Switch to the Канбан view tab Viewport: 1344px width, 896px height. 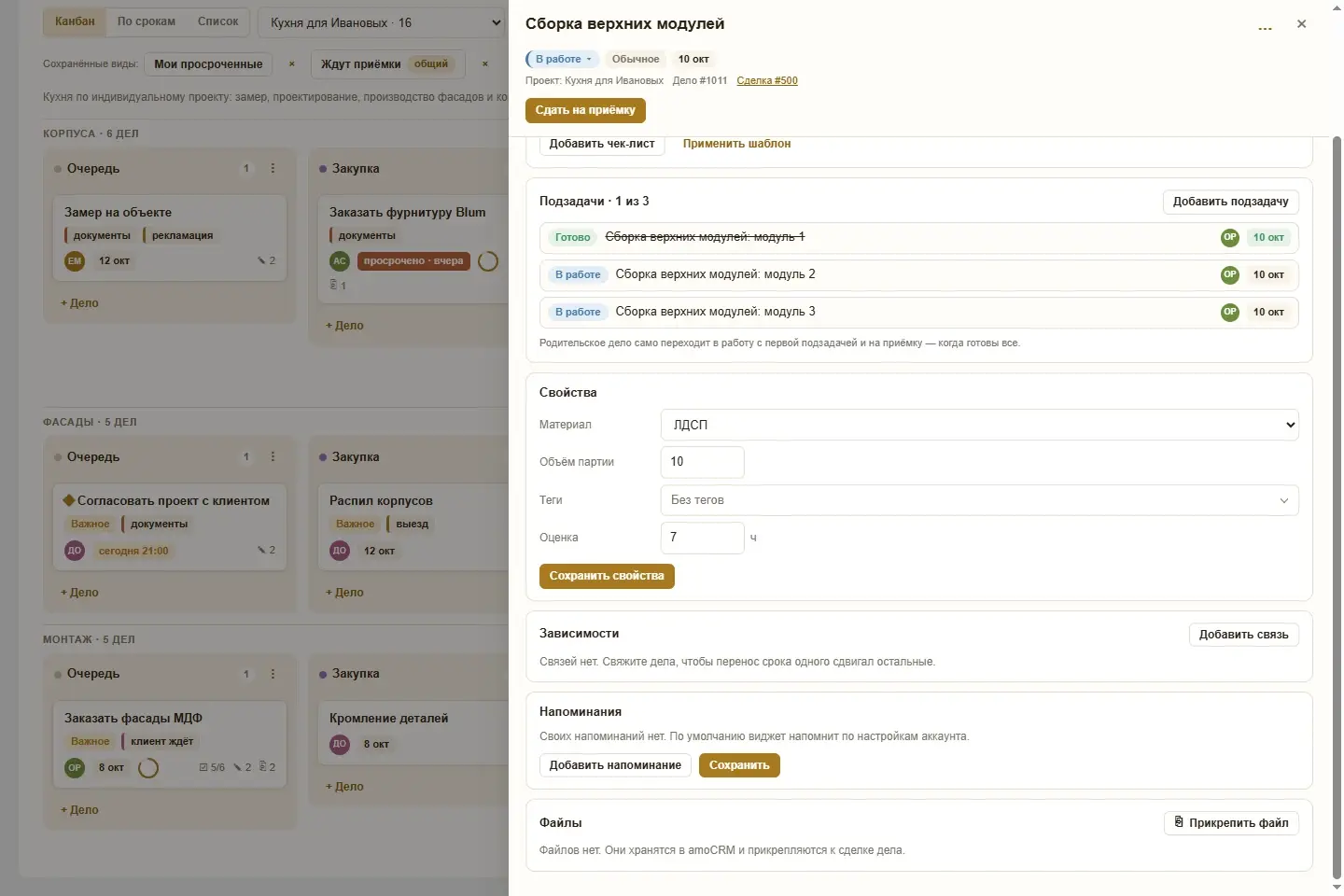(x=75, y=21)
